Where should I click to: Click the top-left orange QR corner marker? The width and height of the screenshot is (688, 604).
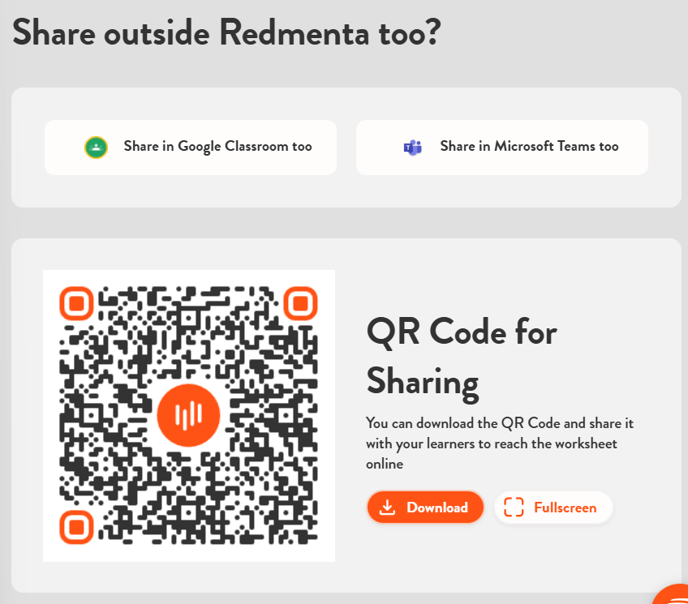pyautogui.click(x=77, y=303)
